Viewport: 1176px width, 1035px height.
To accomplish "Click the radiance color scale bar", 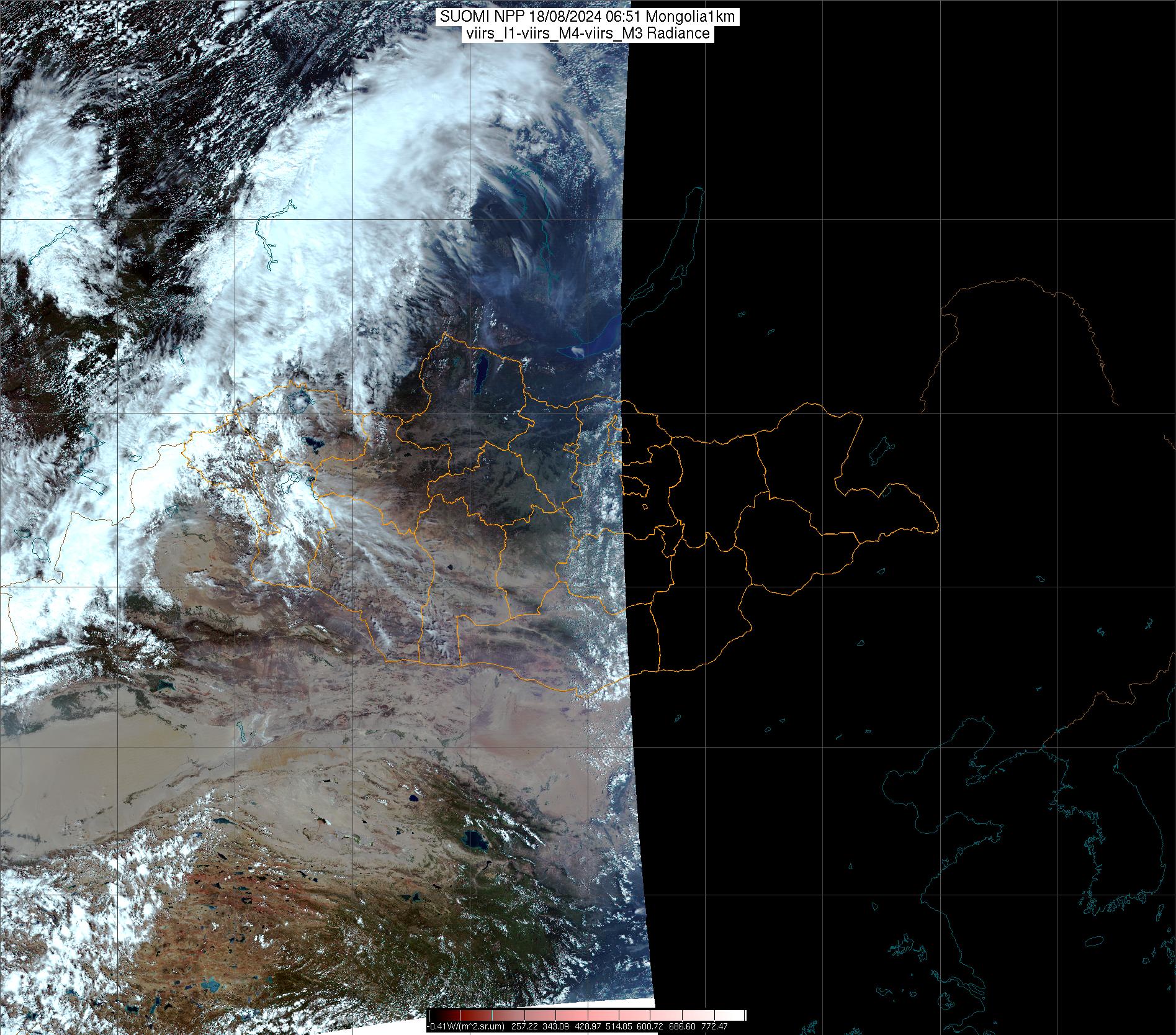I will (x=588, y=1015).
